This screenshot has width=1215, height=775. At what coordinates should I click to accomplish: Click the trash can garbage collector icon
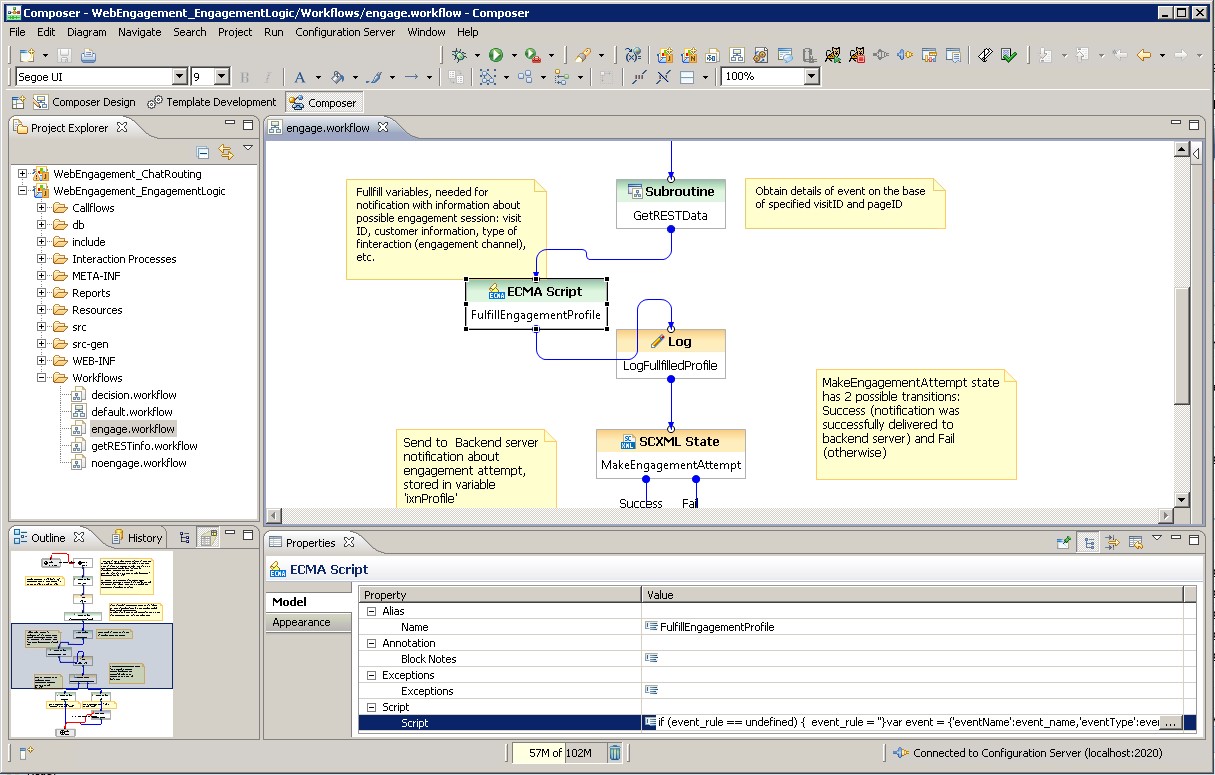click(615, 752)
